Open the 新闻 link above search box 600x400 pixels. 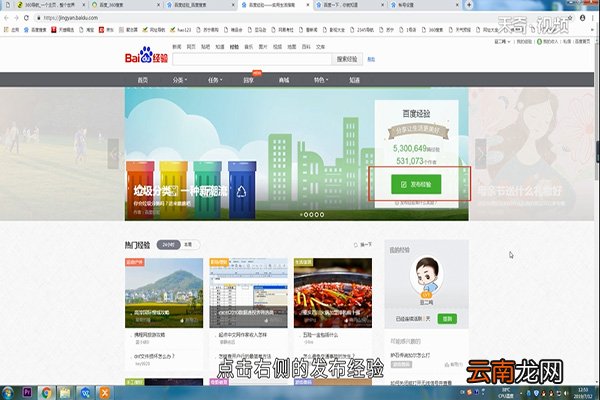tap(176, 47)
